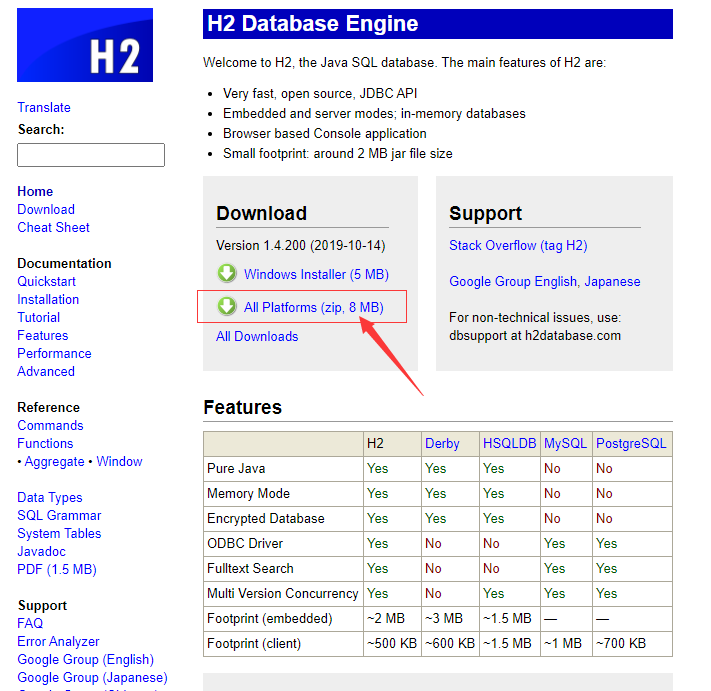Click the green download icon beside All Platforms
This screenshot has height=691, width=711.
click(x=227, y=307)
